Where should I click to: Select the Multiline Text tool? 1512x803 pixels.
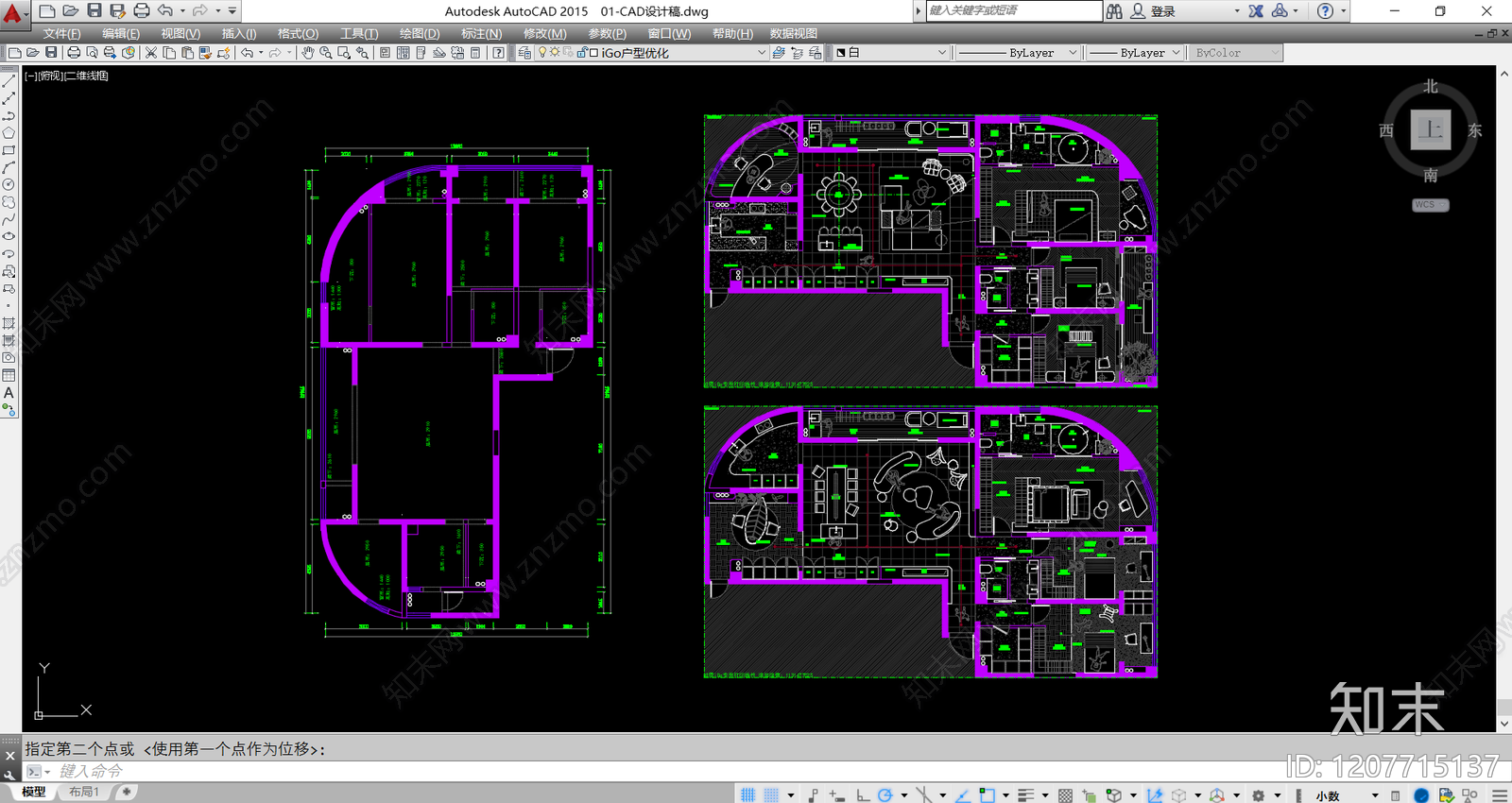click(9, 393)
